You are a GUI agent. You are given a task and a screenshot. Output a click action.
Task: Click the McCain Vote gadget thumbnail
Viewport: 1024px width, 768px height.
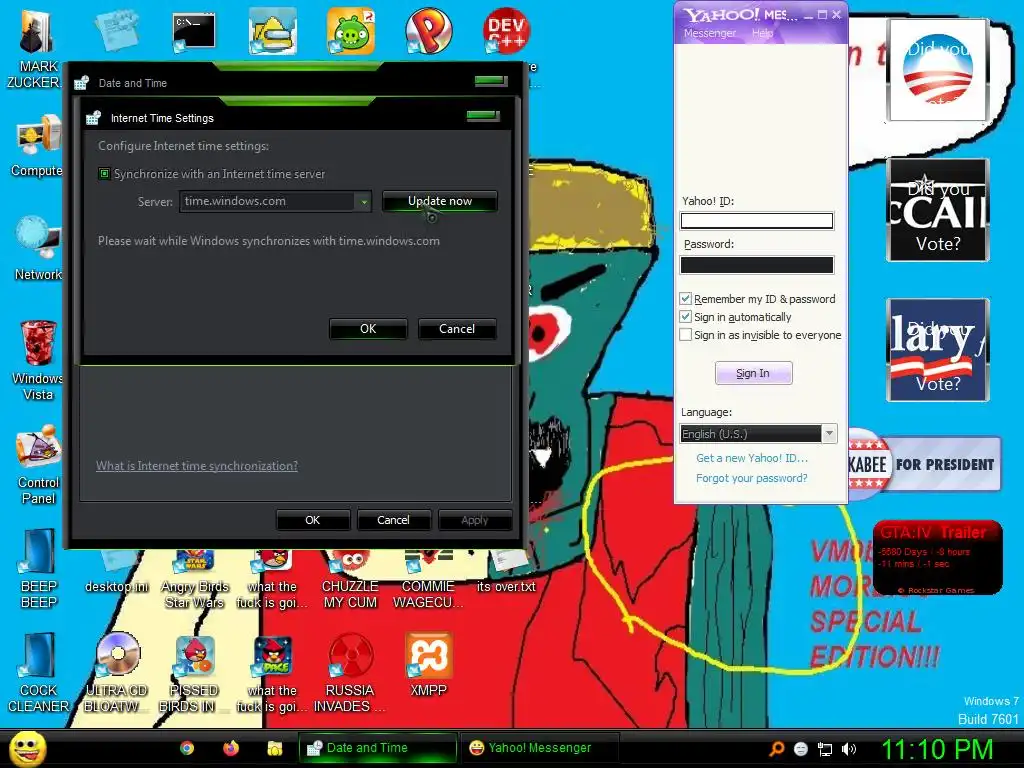[938, 210]
